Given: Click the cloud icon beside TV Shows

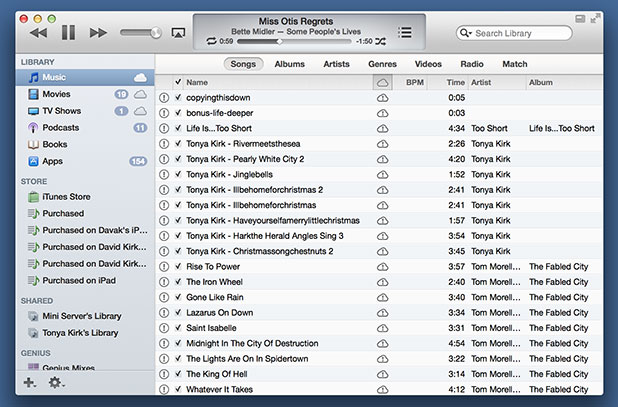Looking at the screenshot, I should (140, 111).
